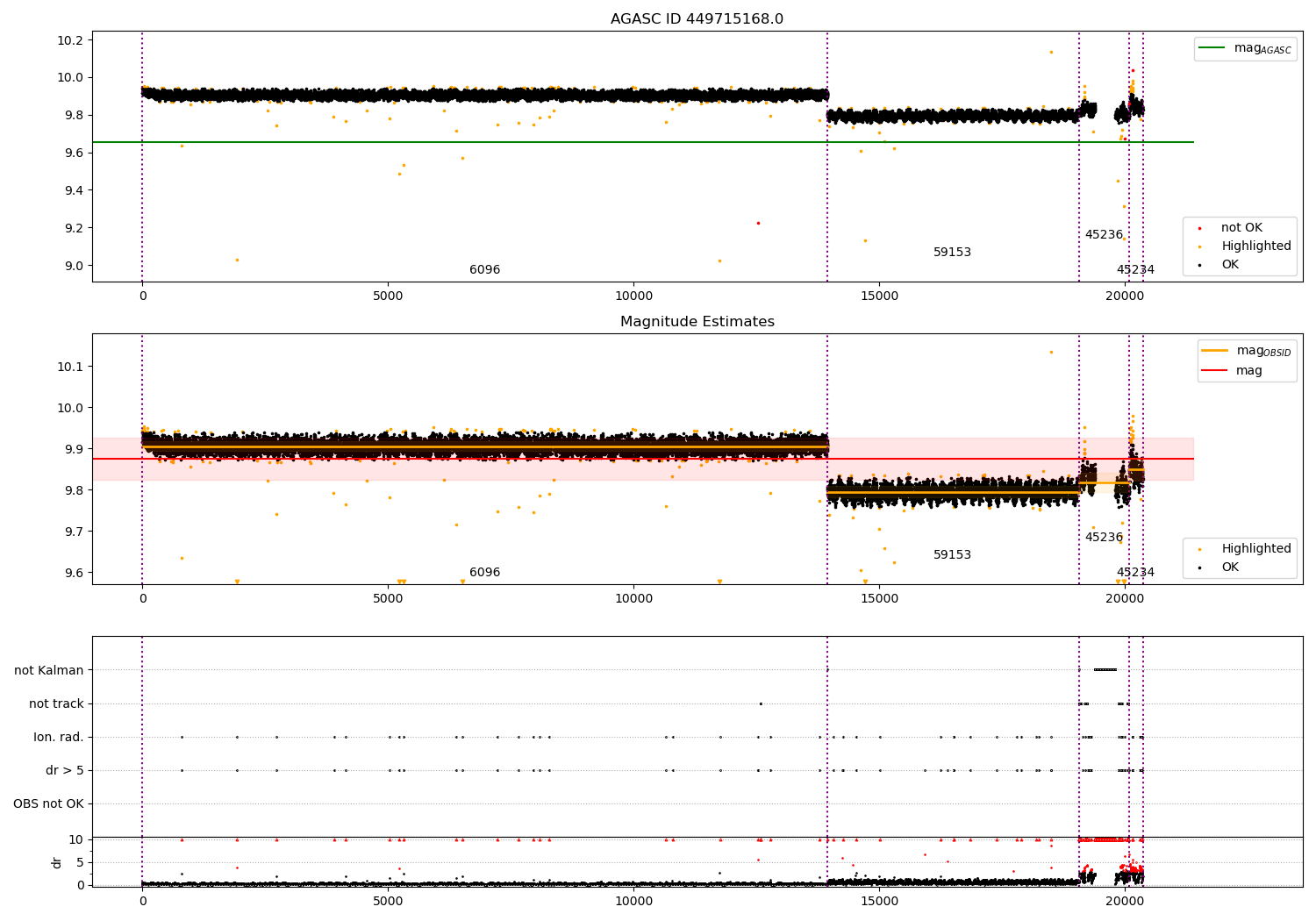Image resolution: width=1316 pixels, height=921 pixels.
Task: Click the 'not Kalman' axis label
Action: [49, 671]
